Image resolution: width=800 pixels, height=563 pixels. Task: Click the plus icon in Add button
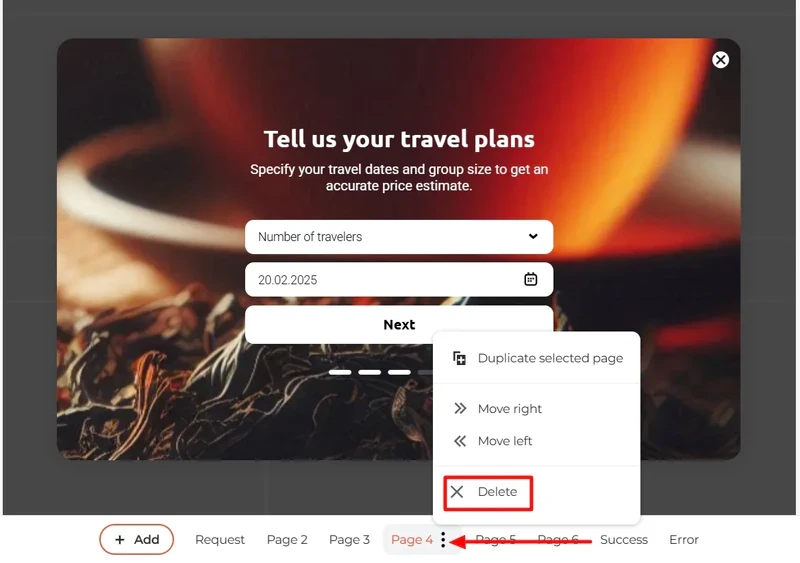(119, 540)
